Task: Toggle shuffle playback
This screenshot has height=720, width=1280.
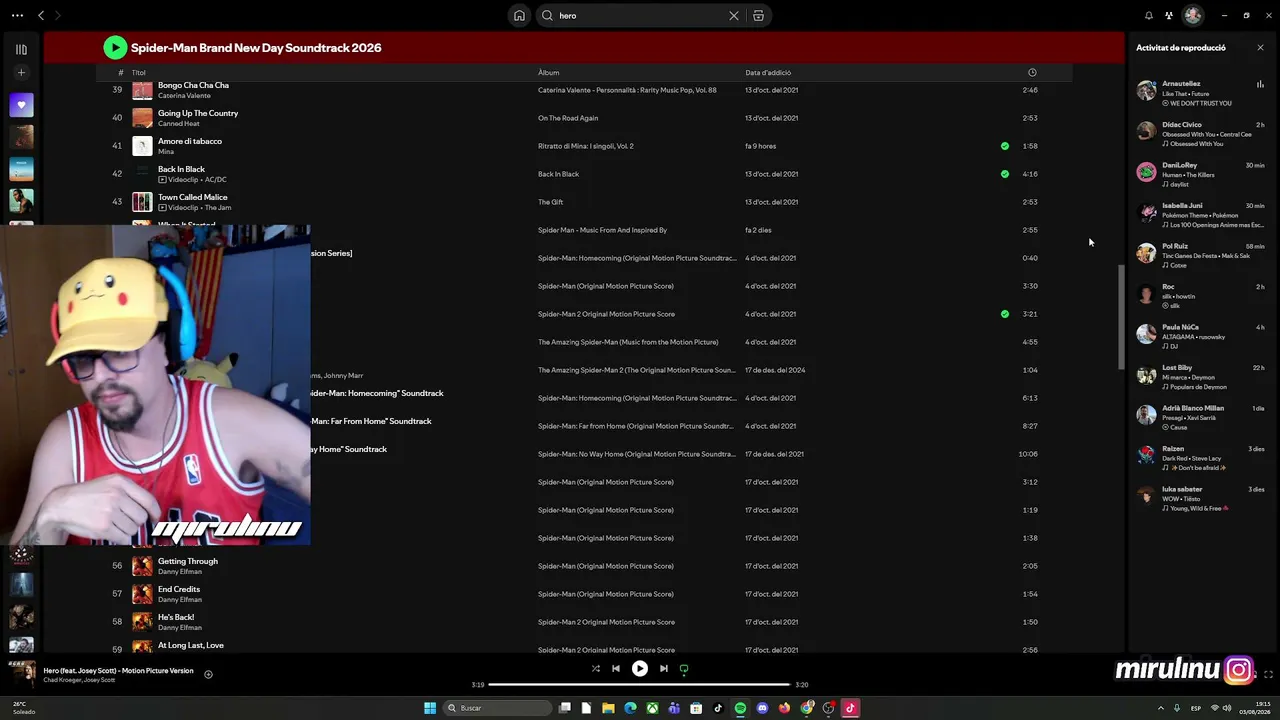Action: point(595,668)
